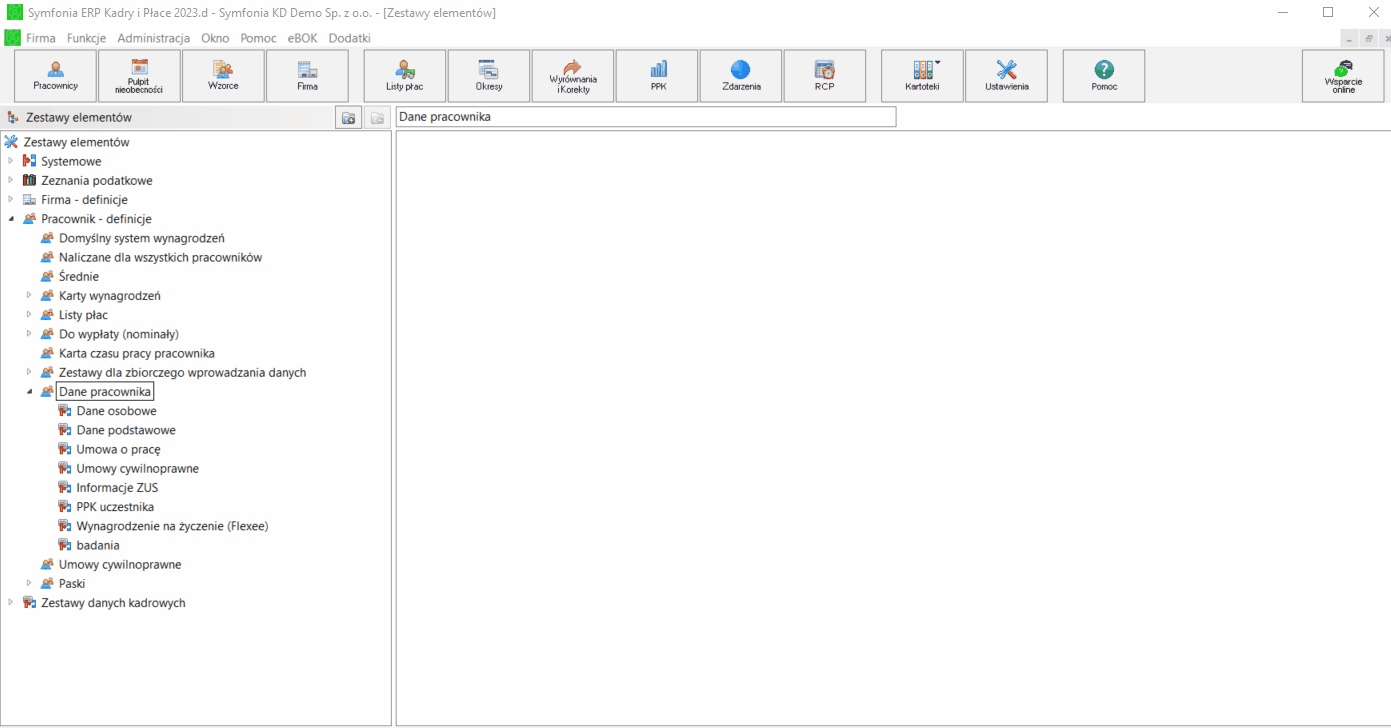Collapse the Pracownik - definicje node

(11, 219)
